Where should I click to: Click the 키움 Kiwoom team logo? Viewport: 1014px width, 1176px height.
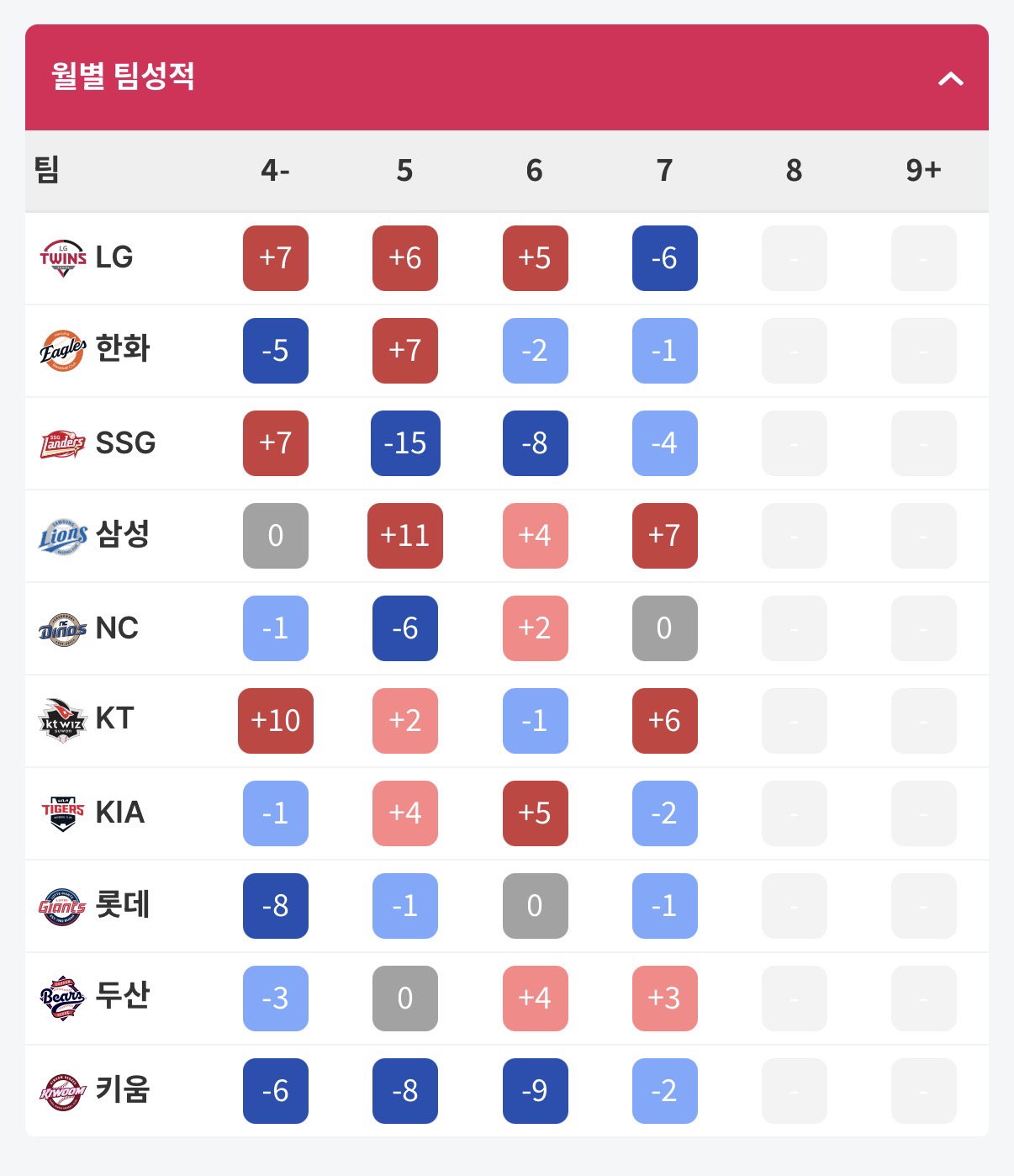pos(63,1091)
